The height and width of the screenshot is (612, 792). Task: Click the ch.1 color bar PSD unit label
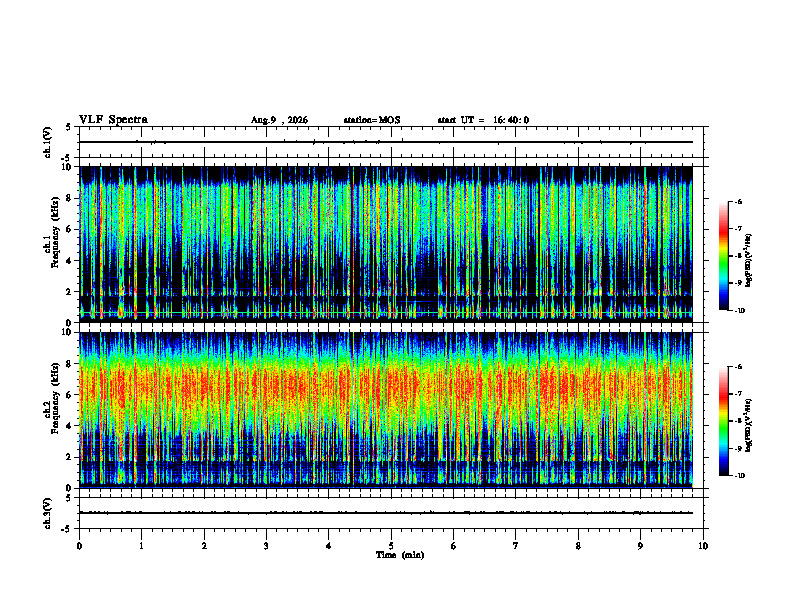tap(748, 261)
